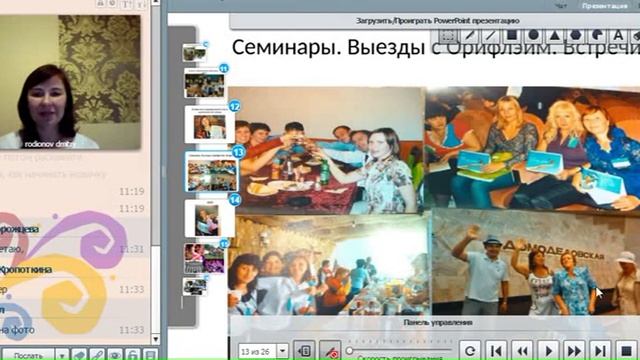Viewport: 640px width, 360px height.
Task: Click the brush icon in chat toolbar
Action: pyautogui.click(x=97, y=355)
